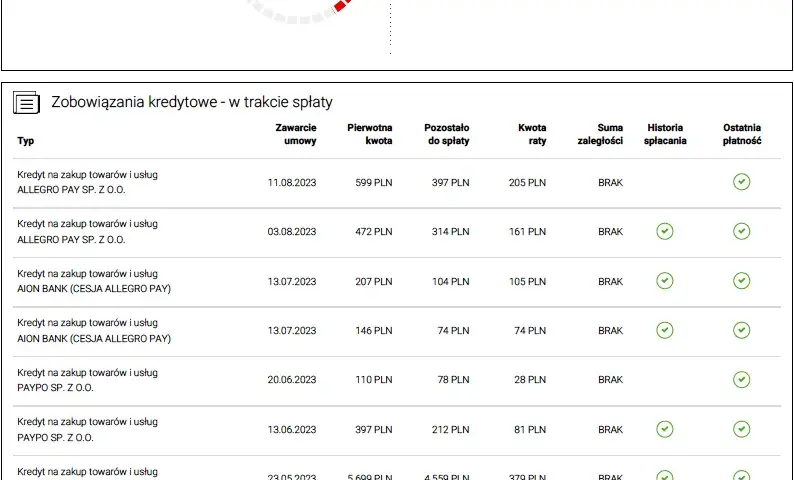Click repayment history checkmark for 03.08.2023 Allegro Pay loan
The image size is (794, 480).
click(x=665, y=231)
